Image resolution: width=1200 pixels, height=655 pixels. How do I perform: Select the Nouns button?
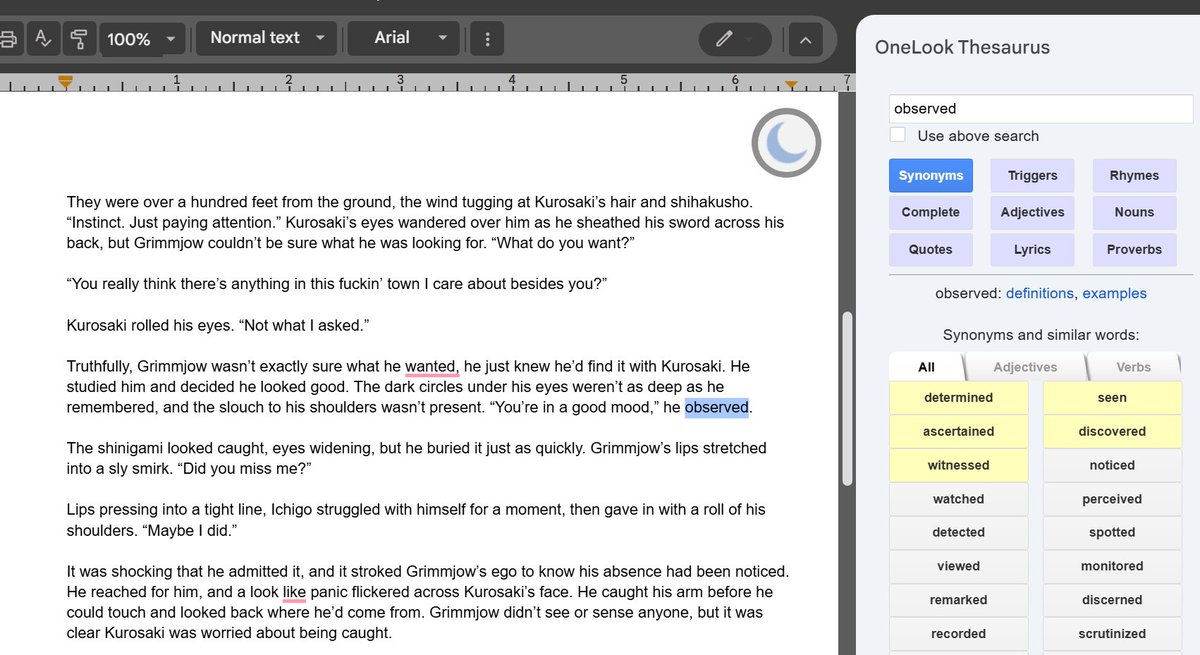(x=1134, y=213)
